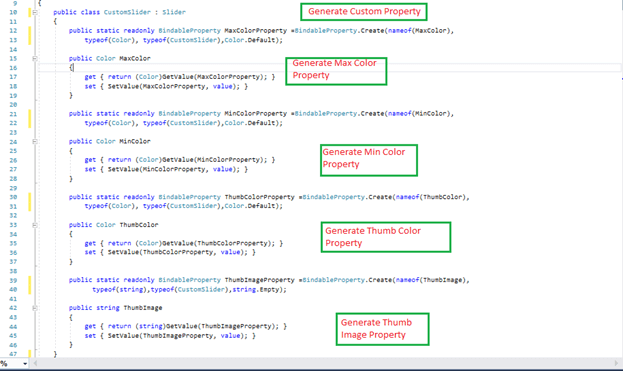Click Color.Default on line 13
This screenshot has height=371, width=623.
[x=250, y=40]
